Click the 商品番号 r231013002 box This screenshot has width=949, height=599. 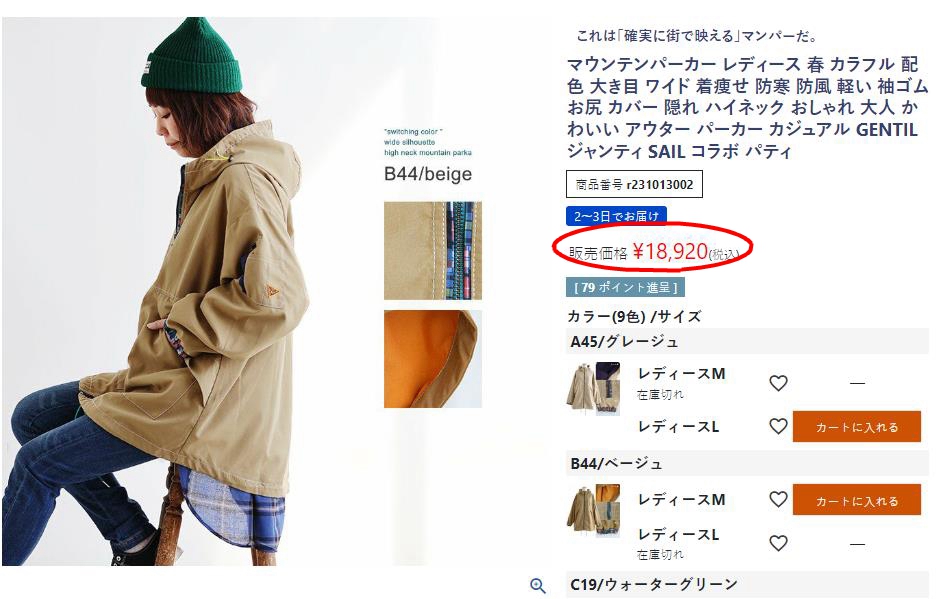[634, 185]
